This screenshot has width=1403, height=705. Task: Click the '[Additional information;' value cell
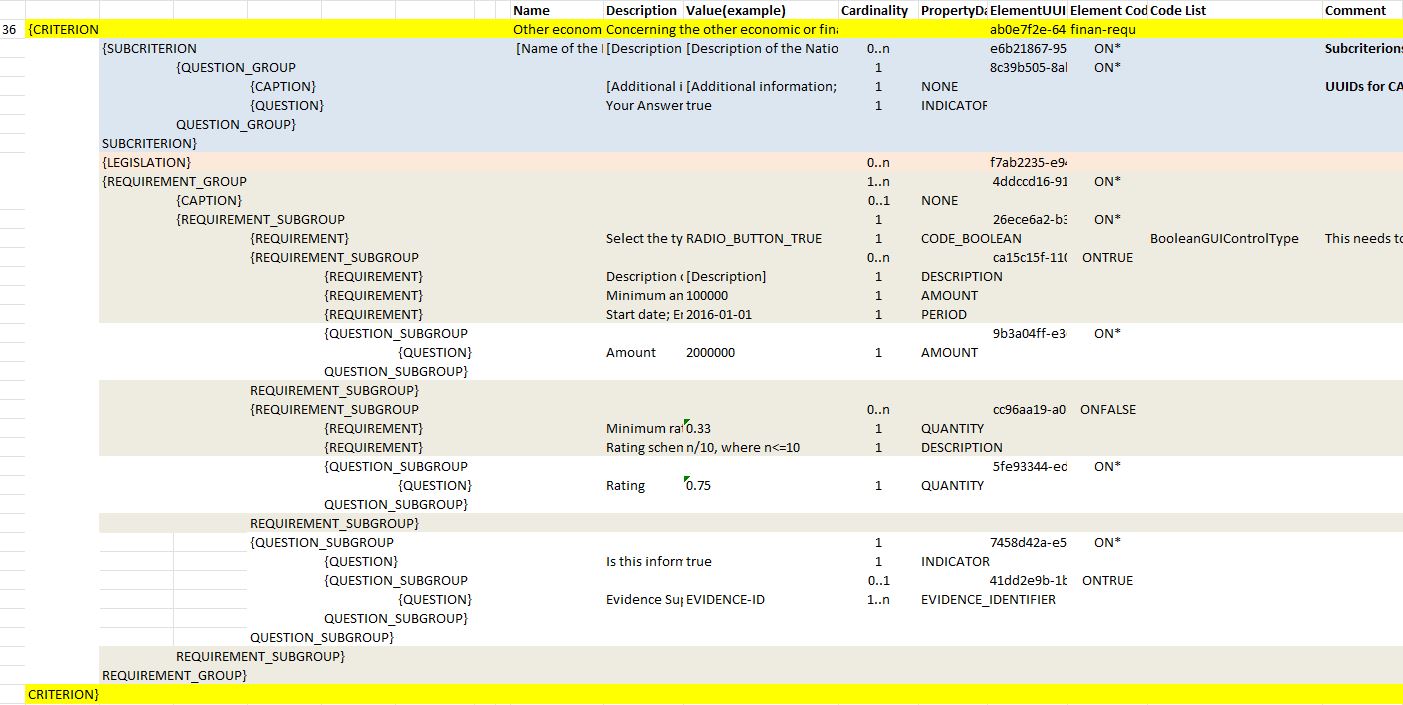[x=761, y=87]
